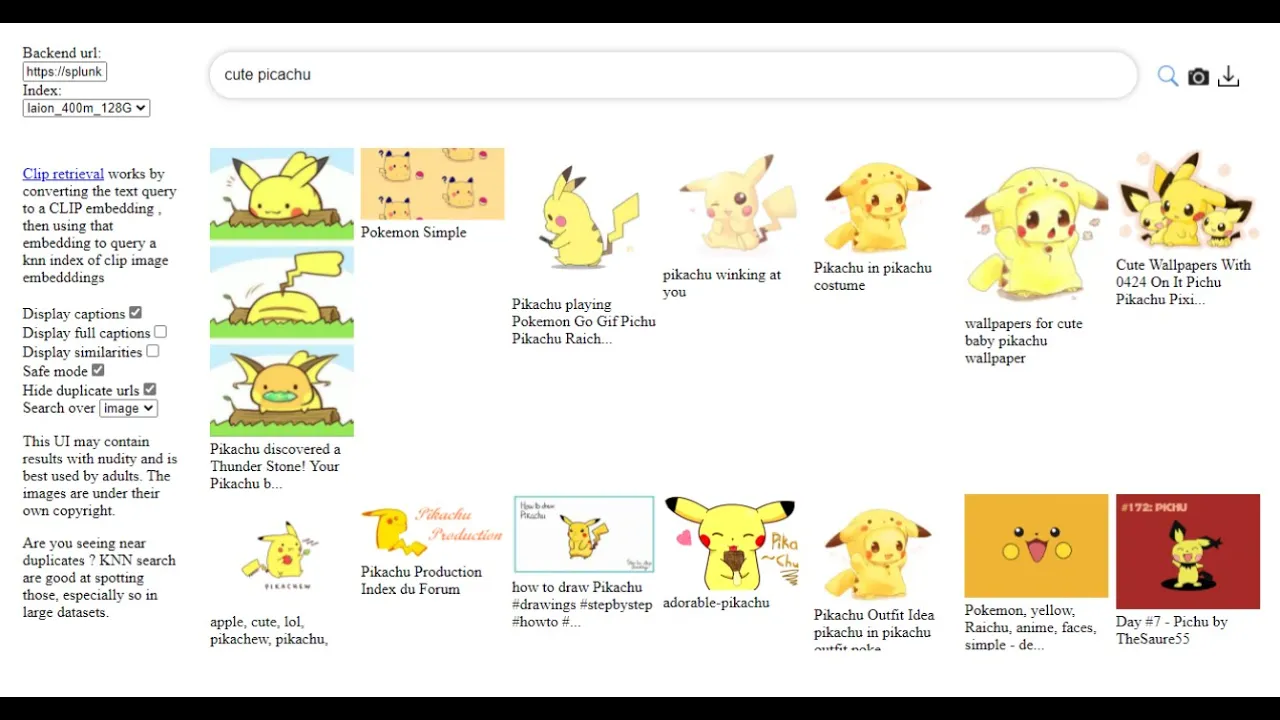Viewport: 1280px width, 720px height.
Task: Toggle Safe mode checkbox
Action: click(98, 370)
